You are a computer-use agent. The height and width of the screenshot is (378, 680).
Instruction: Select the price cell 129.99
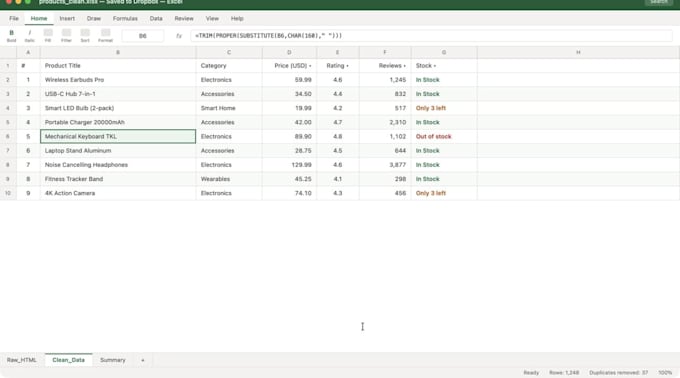[289, 165]
